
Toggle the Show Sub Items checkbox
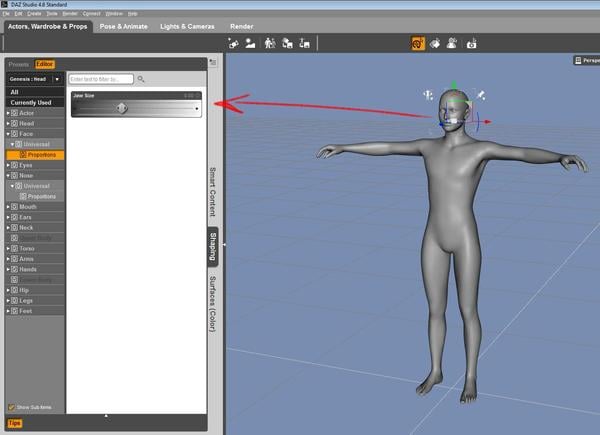[11, 407]
